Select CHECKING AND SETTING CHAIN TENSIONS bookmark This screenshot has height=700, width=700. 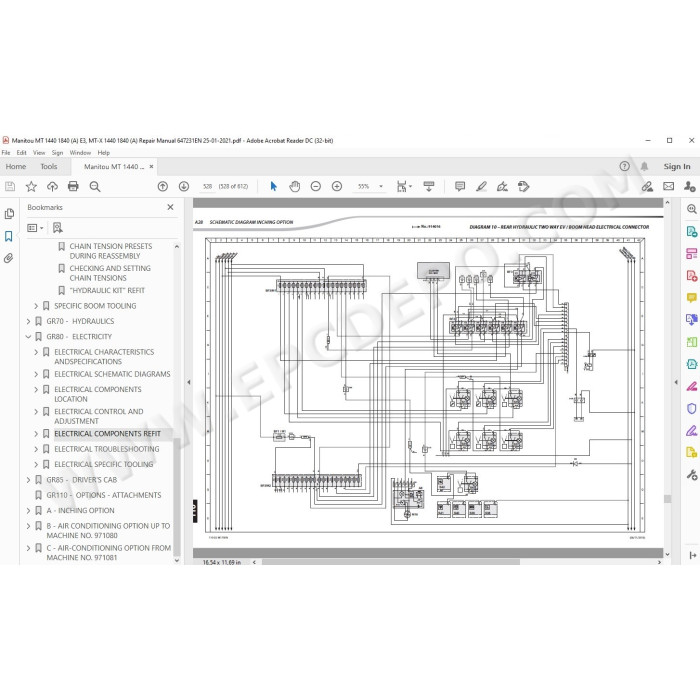110,273
